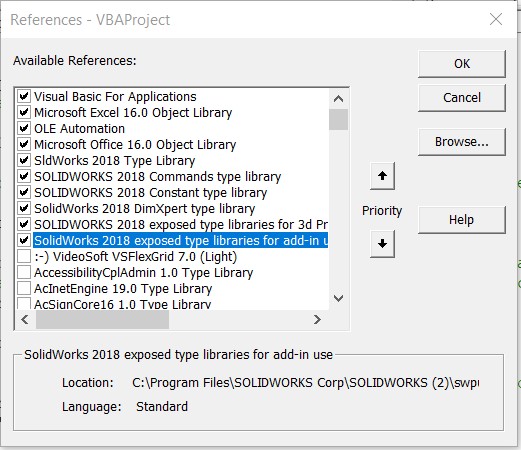The image size is (521, 450).
Task: Uncheck Visual Basic For Applications reference
Action: [x=24, y=96]
